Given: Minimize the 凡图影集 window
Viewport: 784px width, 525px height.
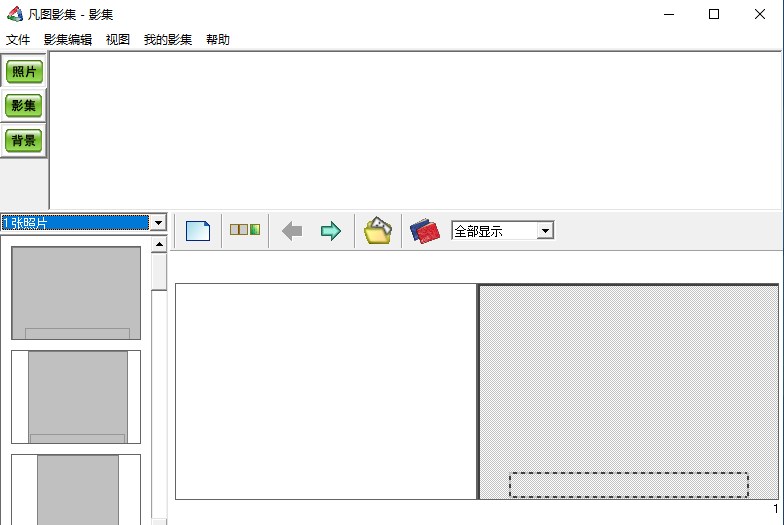Looking at the screenshot, I should [x=668, y=14].
